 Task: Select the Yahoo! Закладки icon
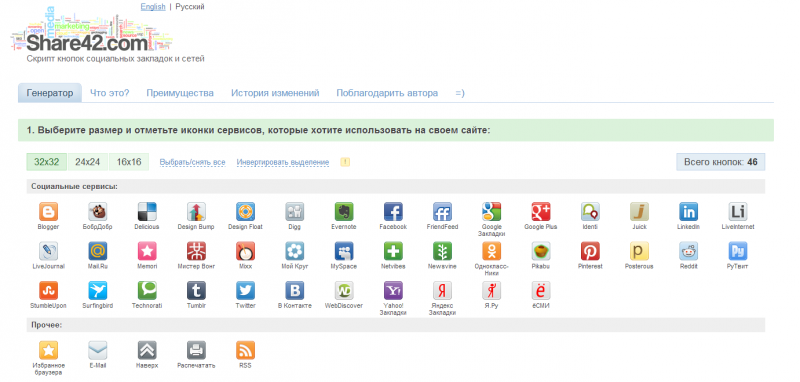393,290
